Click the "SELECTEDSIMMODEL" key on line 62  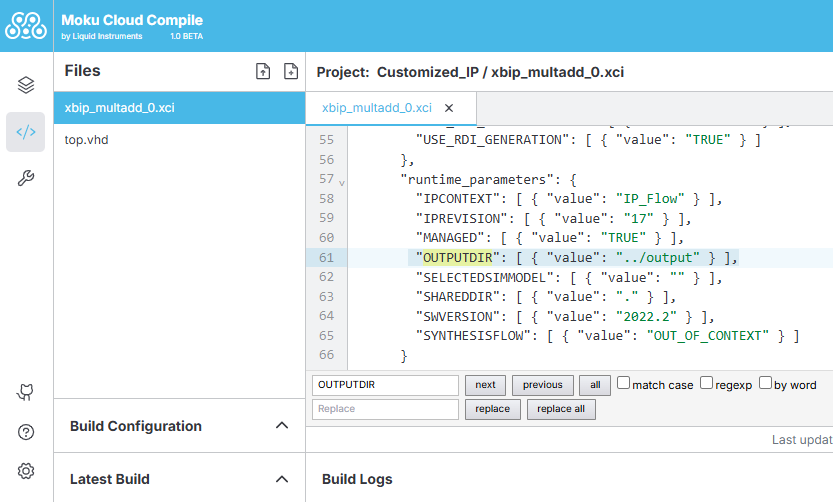484,277
